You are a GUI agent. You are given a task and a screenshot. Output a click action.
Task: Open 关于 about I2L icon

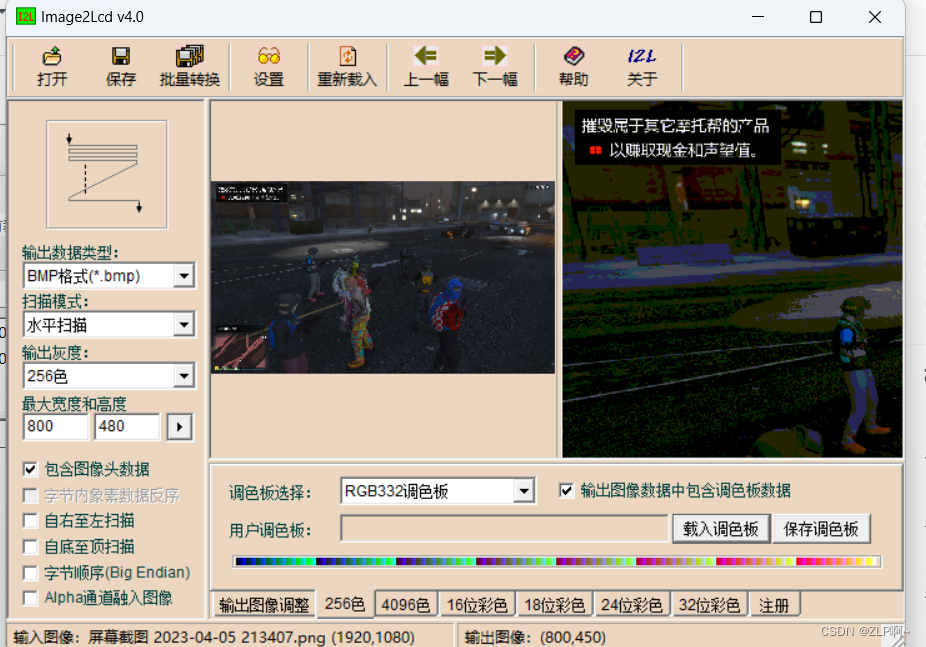tap(642, 66)
